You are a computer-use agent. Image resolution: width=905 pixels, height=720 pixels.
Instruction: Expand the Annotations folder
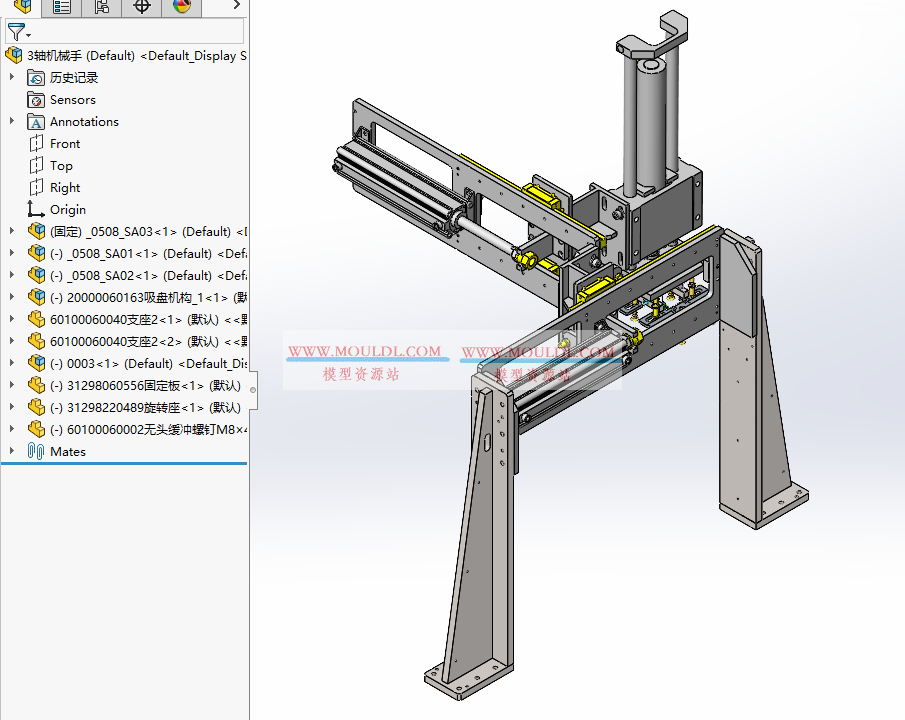[x=9, y=121]
